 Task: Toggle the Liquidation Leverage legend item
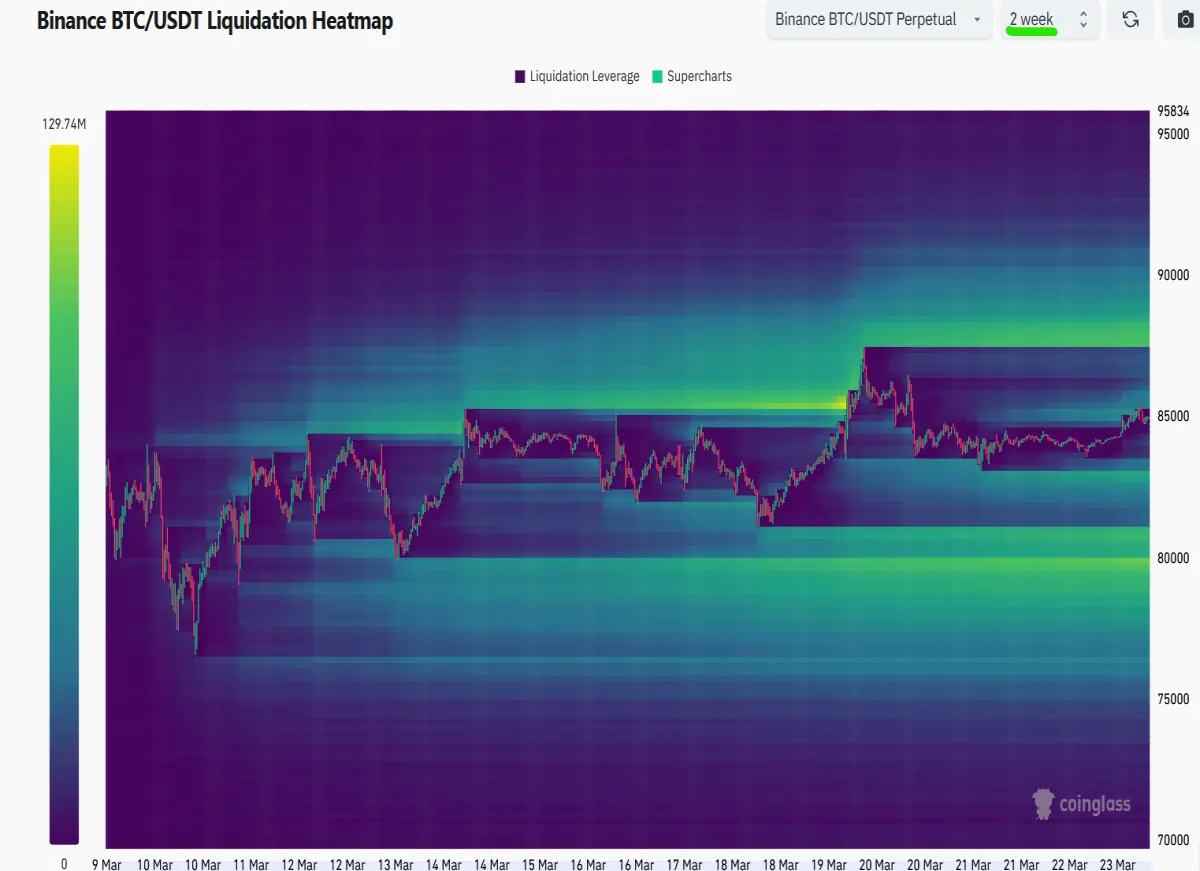[577, 76]
